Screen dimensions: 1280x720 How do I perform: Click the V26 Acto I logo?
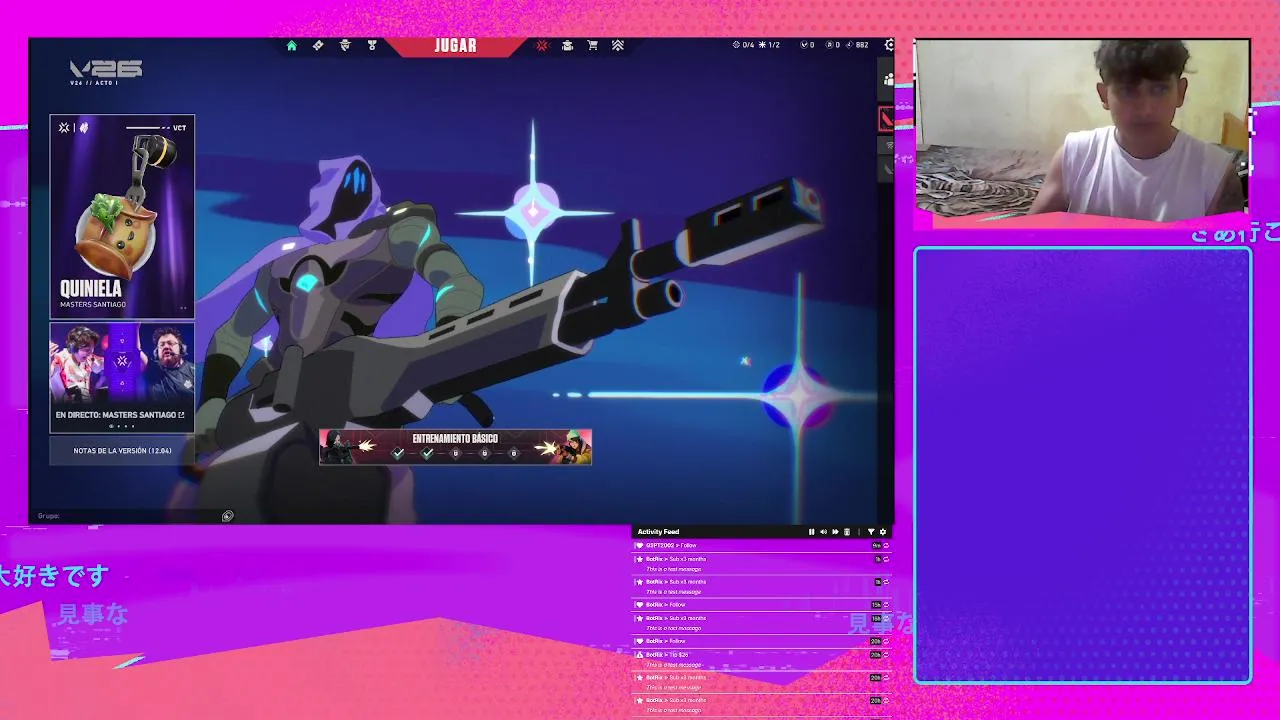click(105, 72)
